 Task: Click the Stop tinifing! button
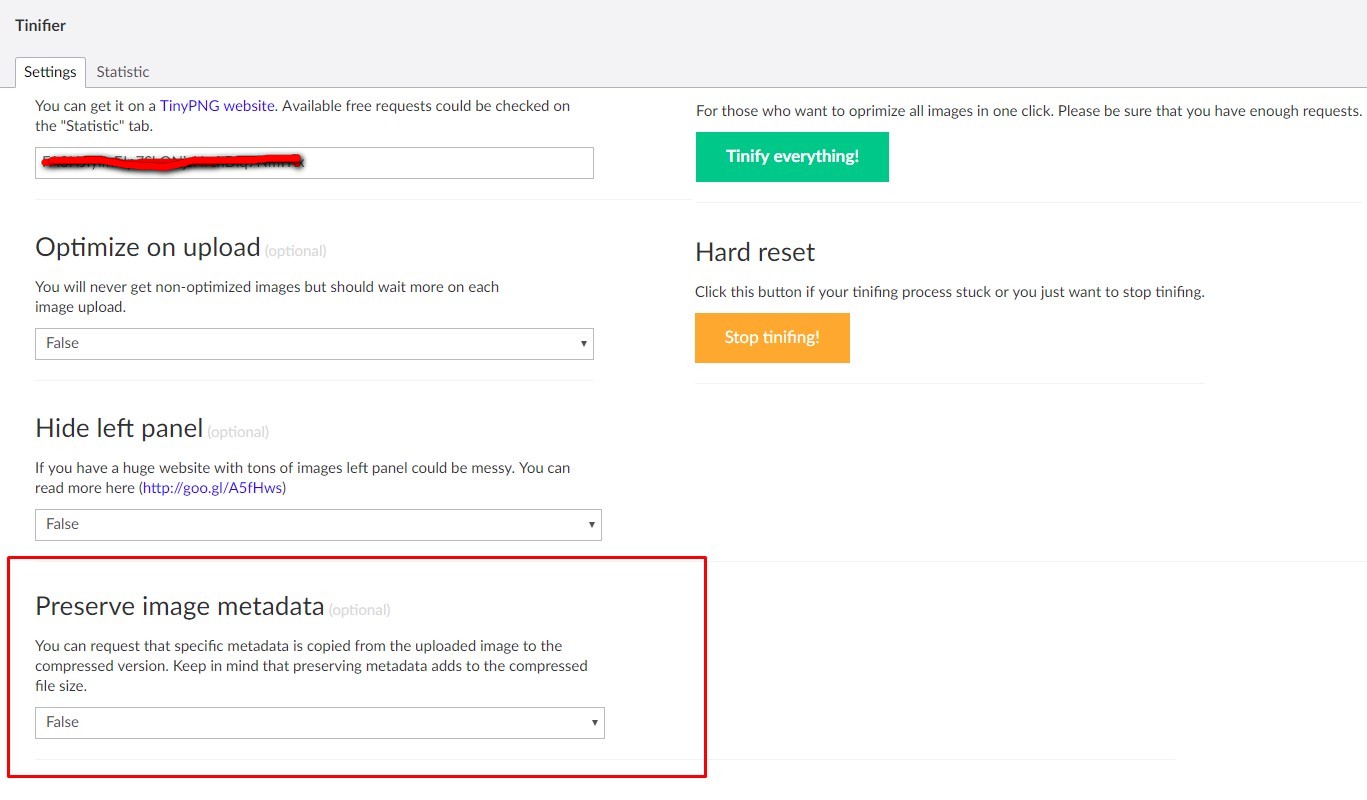click(772, 338)
